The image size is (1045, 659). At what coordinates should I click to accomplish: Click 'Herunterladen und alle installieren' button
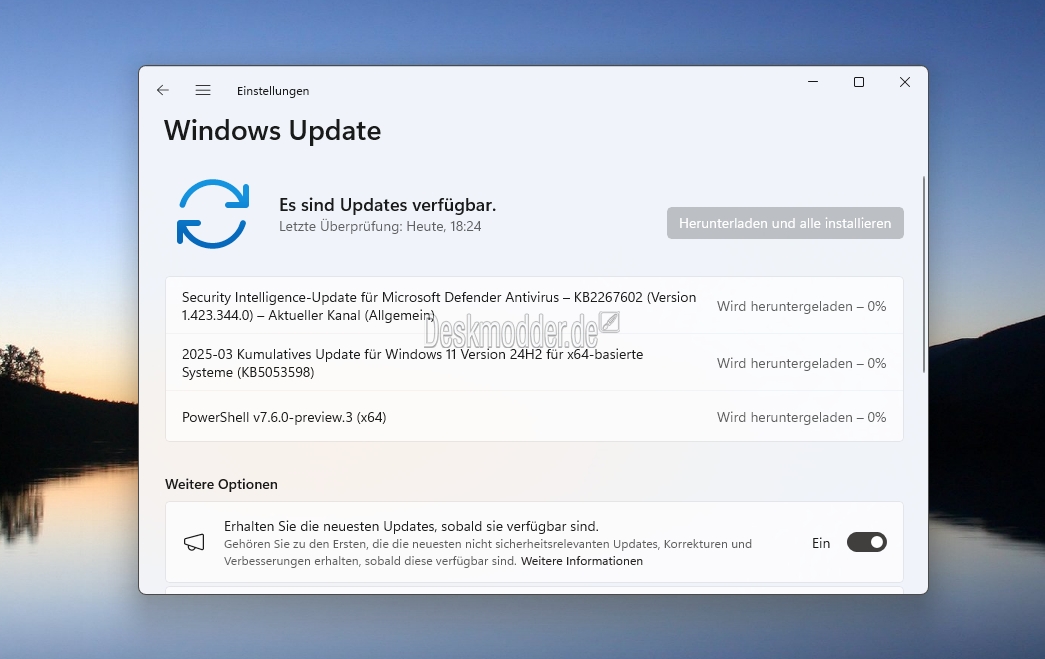coord(785,223)
